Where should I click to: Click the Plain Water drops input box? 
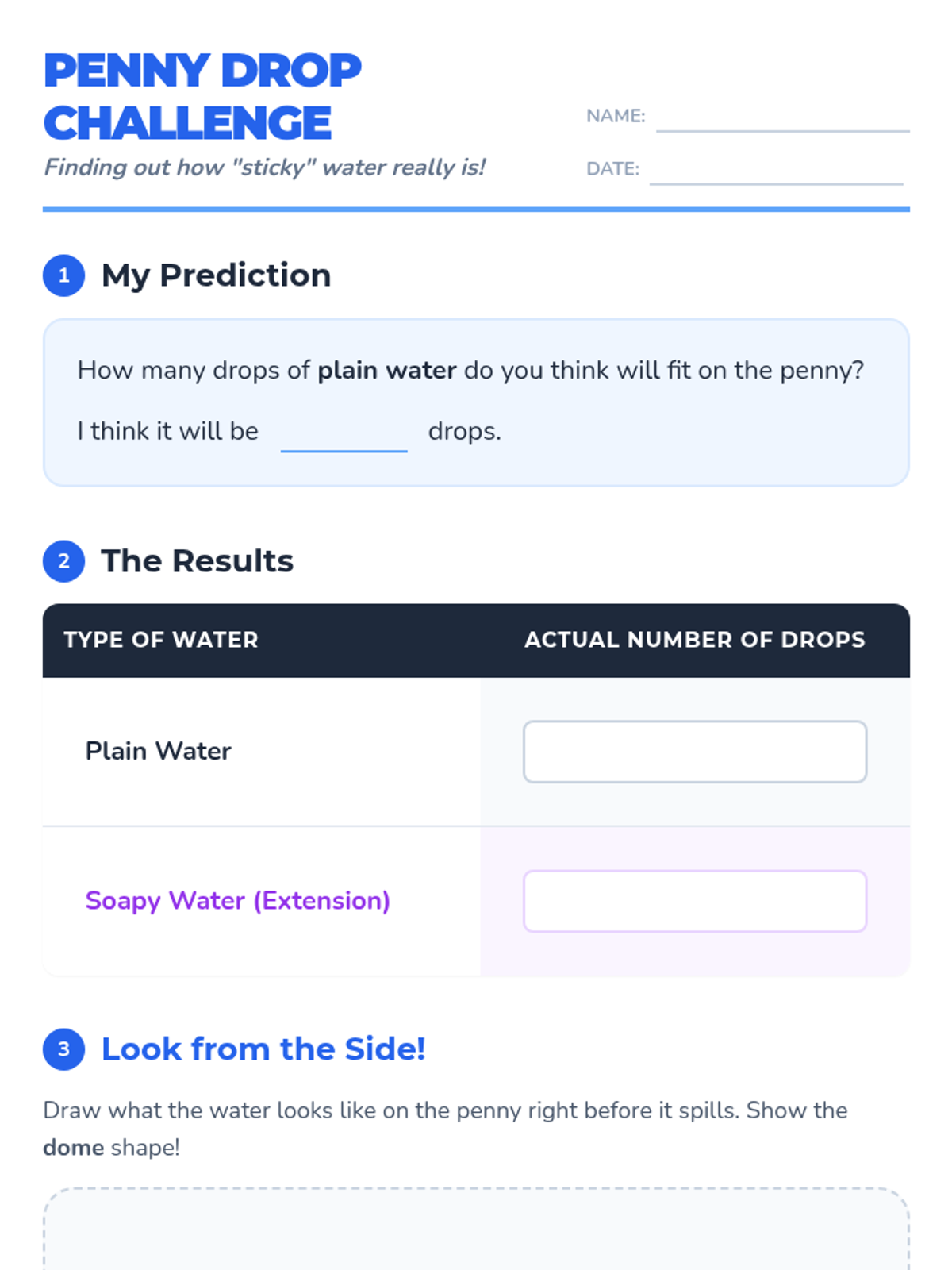(694, 752)
